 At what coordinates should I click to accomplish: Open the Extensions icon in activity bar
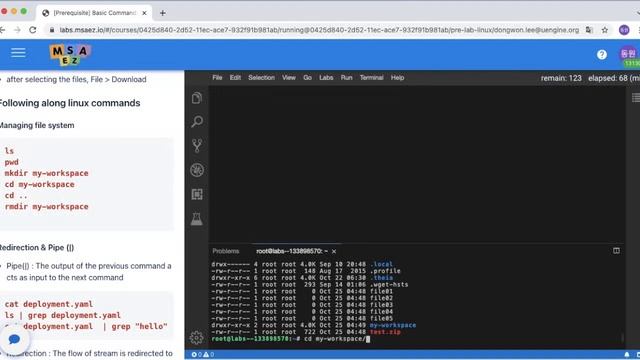coord(197,194)
